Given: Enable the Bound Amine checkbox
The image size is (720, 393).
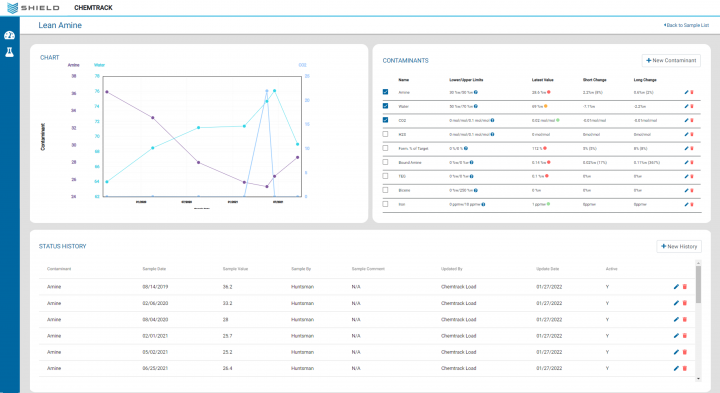Looking at the screenshot, I should pos(385,162).
